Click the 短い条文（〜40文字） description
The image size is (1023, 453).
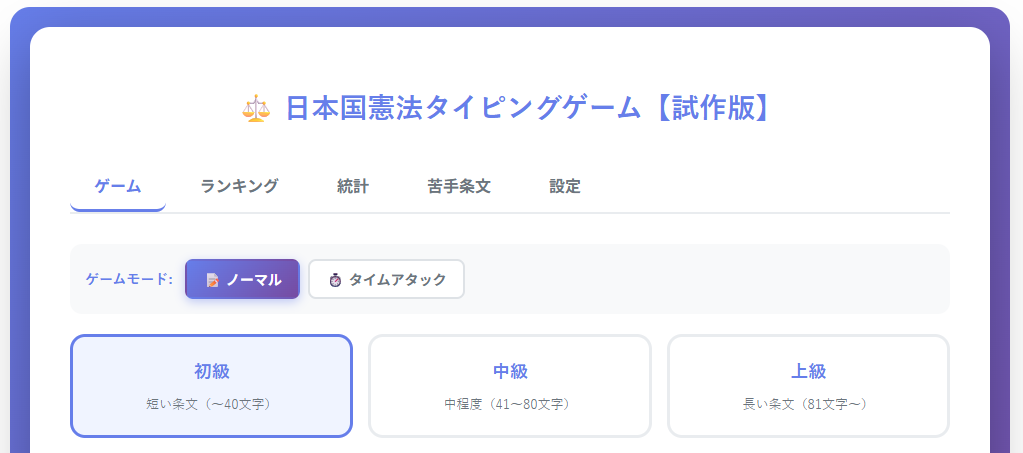pos(211,405)
